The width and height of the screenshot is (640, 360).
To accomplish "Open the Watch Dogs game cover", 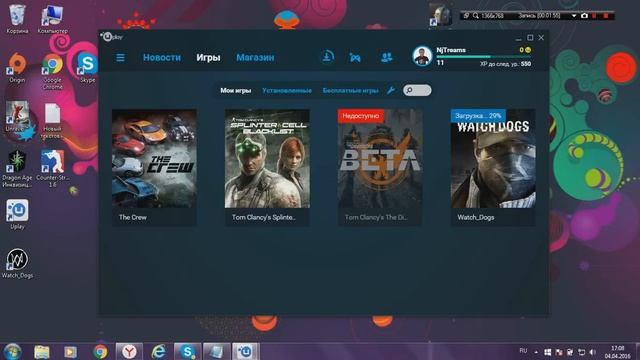I will [x=493, y=159].
